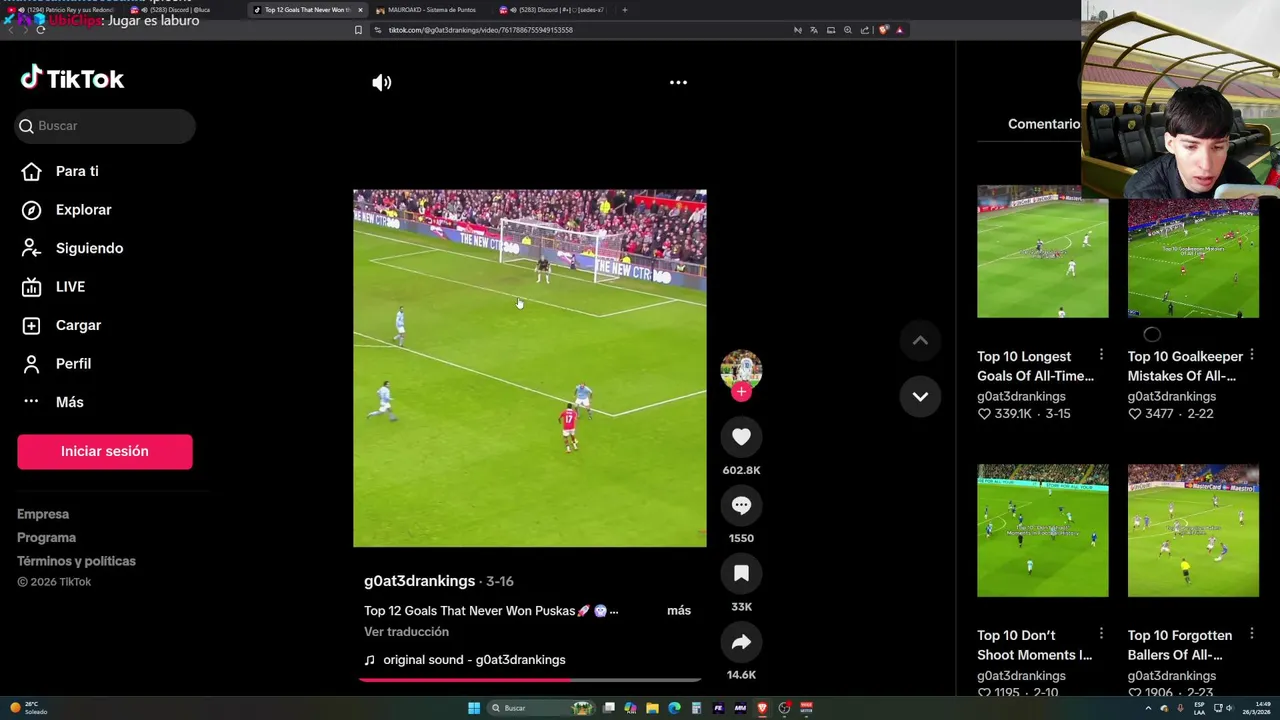
Task: Expand the caption with 'más'
Action: [679, 610]
